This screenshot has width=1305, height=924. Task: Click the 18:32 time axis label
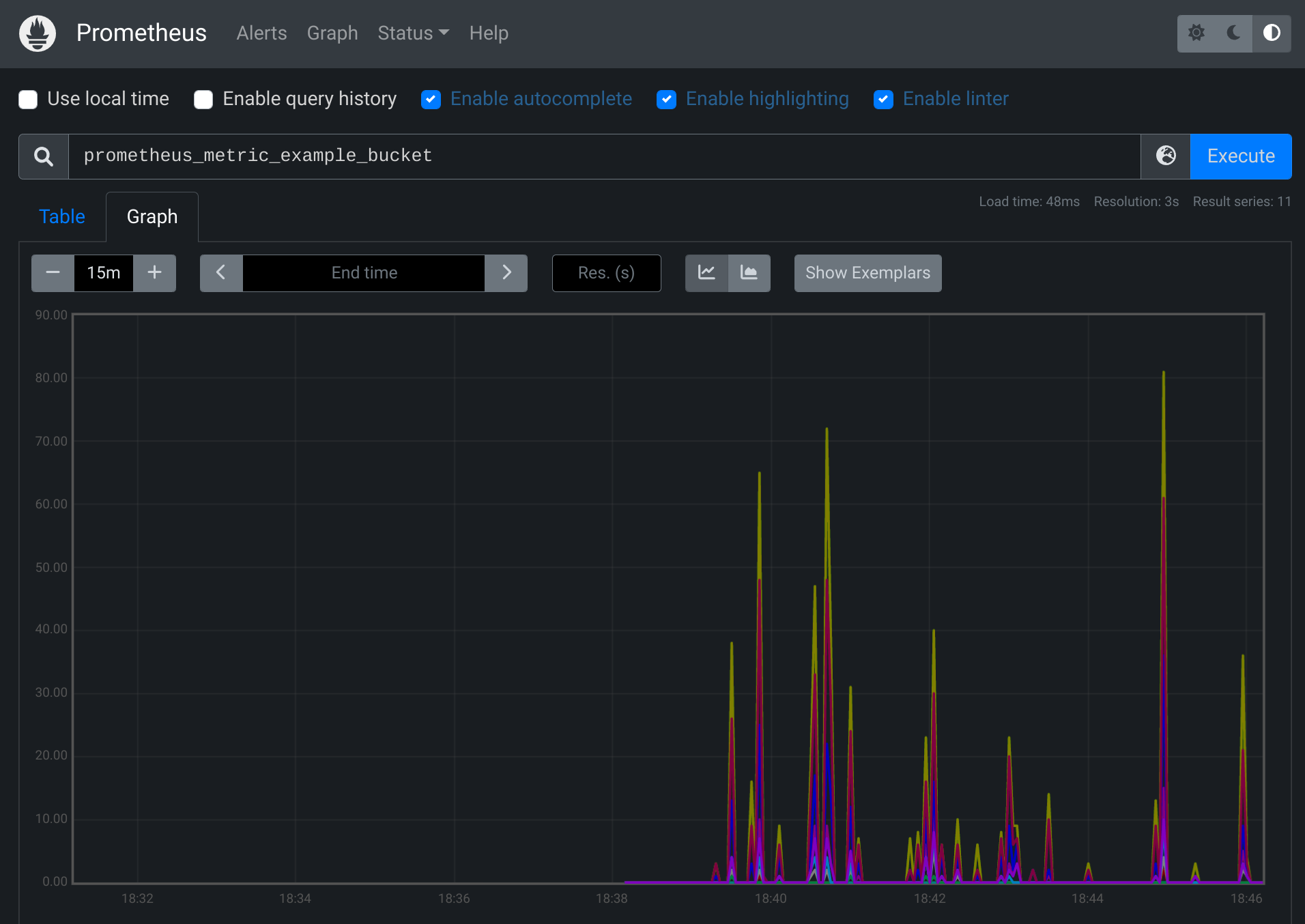click(x=137, y=899)
